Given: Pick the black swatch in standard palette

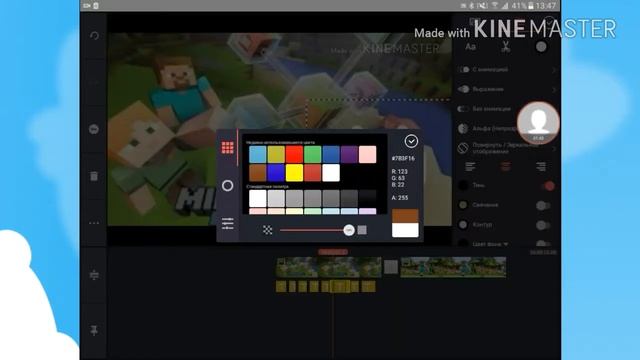Looking at the screenshot, I should 367,198.
